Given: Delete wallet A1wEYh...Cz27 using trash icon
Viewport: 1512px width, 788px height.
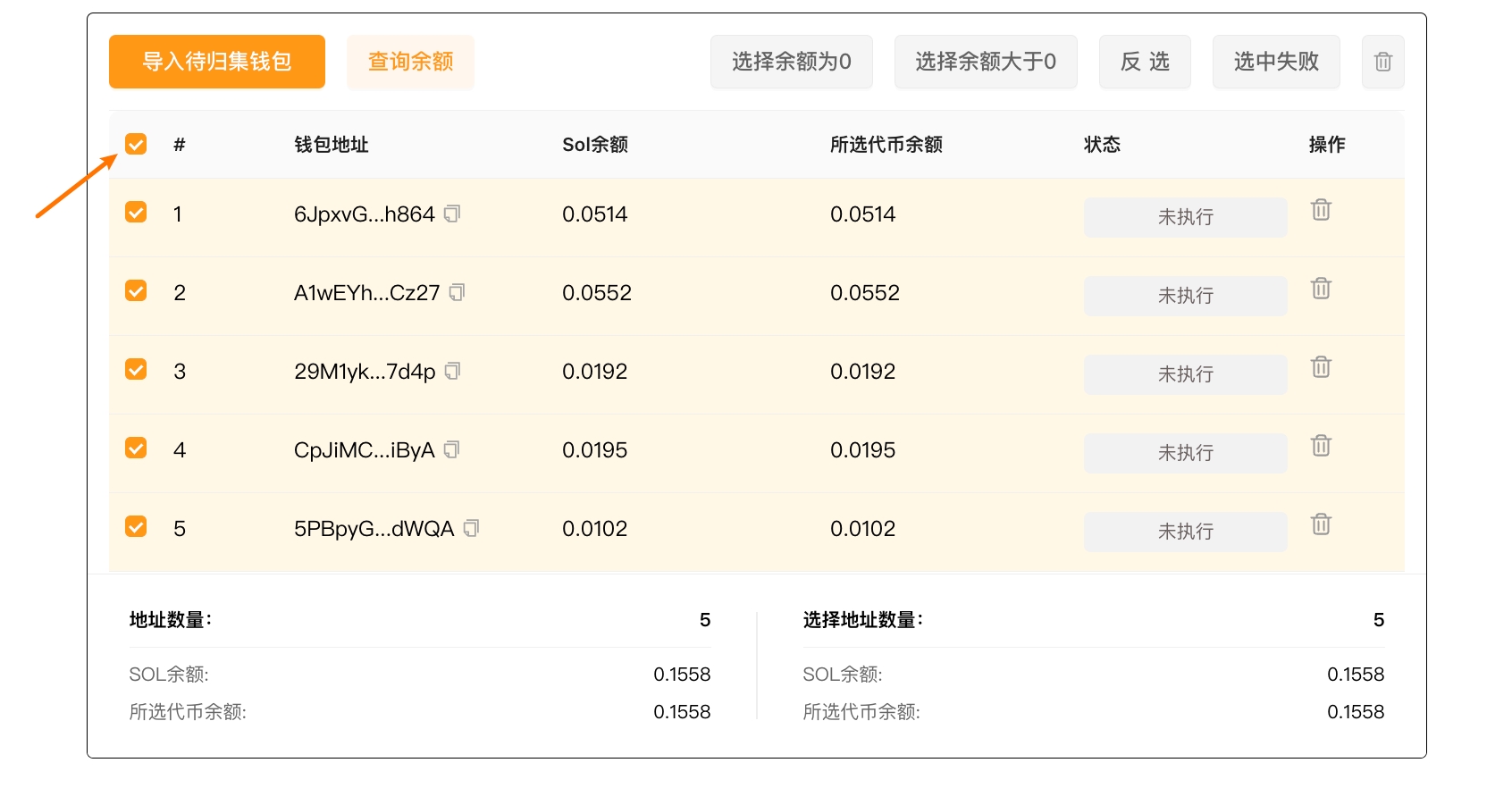Looking at the screenshot, I should (1321, 289).
